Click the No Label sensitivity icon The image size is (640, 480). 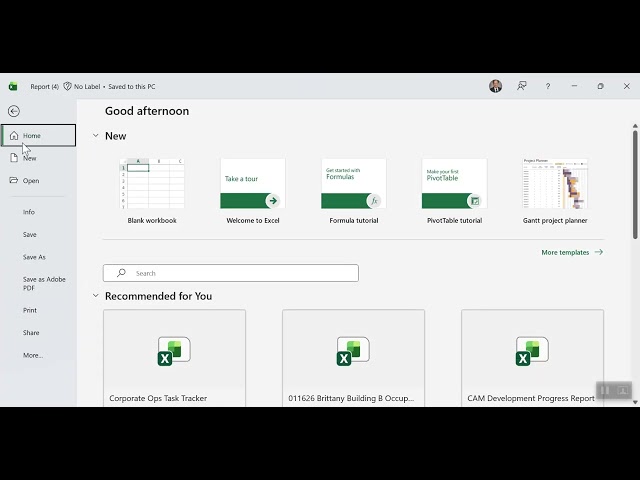pos(67,86)
